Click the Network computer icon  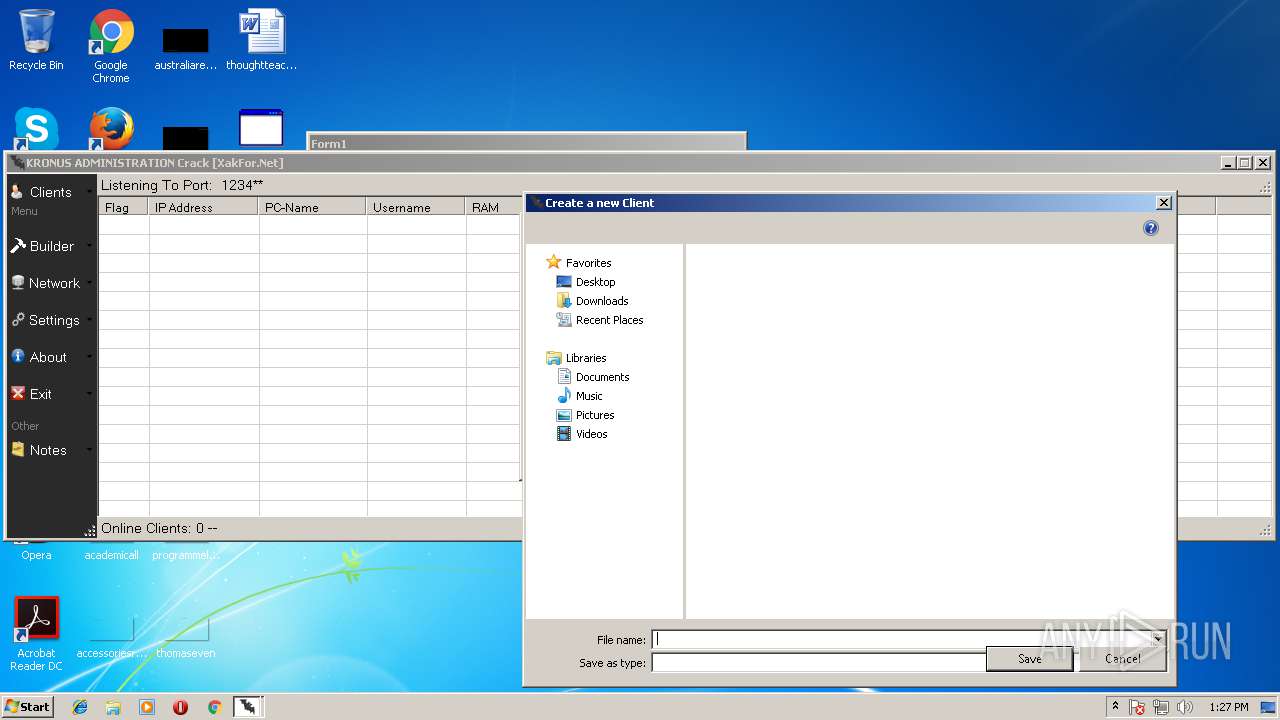tap(17, 282)
